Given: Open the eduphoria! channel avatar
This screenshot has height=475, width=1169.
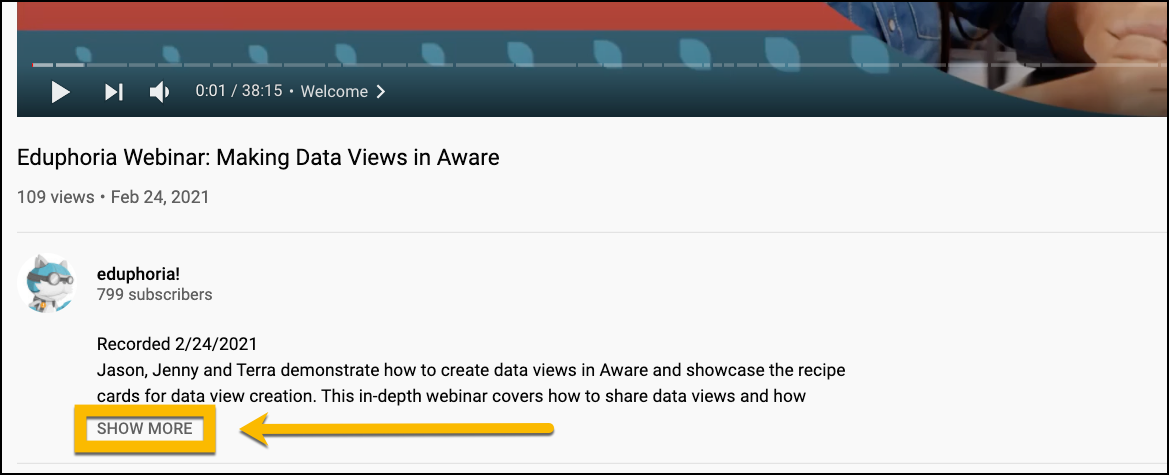Looking at the screenshot, I should (x=47, y=283).
